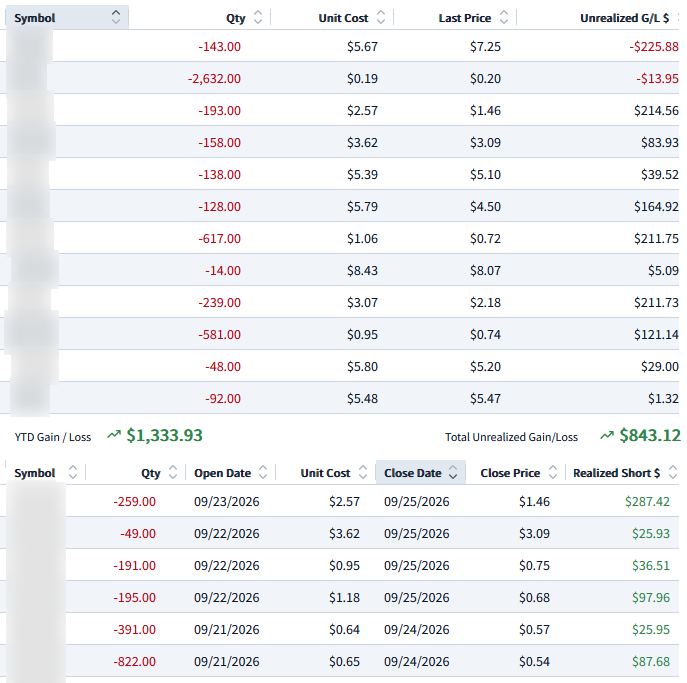Screen dimensions: 687x683
Task: Click the $97.96 realized value
Action: pos(651,597)
